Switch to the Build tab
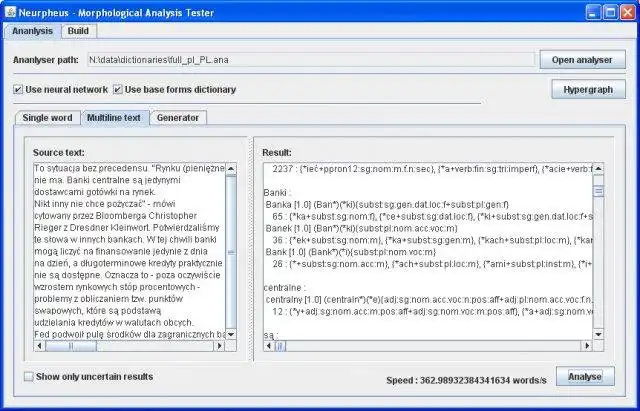 coord(78,31)
